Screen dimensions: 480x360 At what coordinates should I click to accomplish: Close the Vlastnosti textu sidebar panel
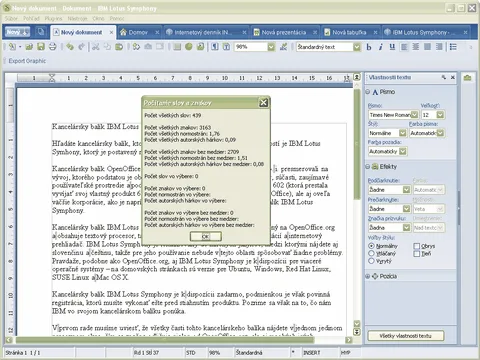click(453, 77)
